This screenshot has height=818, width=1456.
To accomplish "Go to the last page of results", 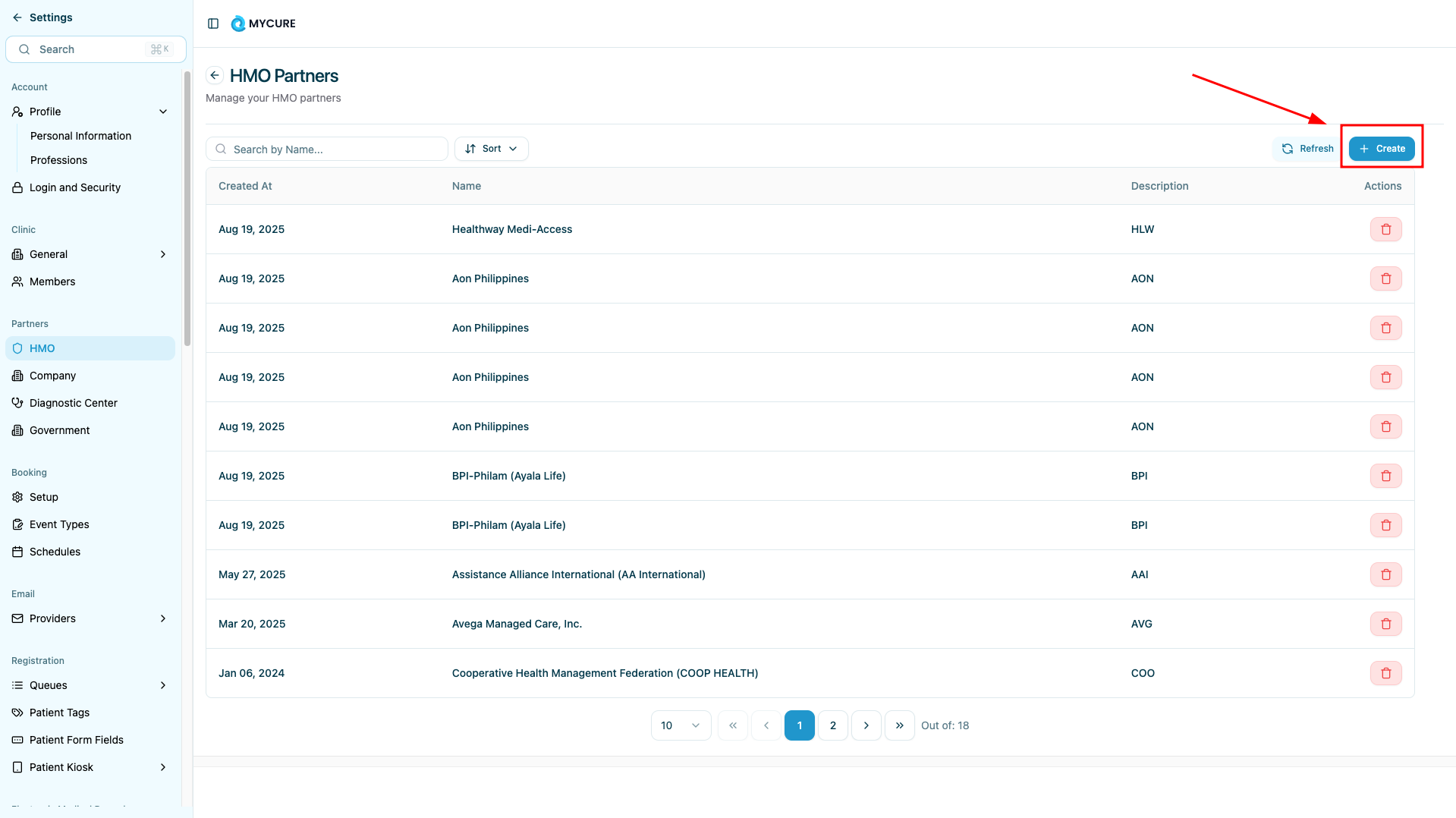I will point(899,725).
